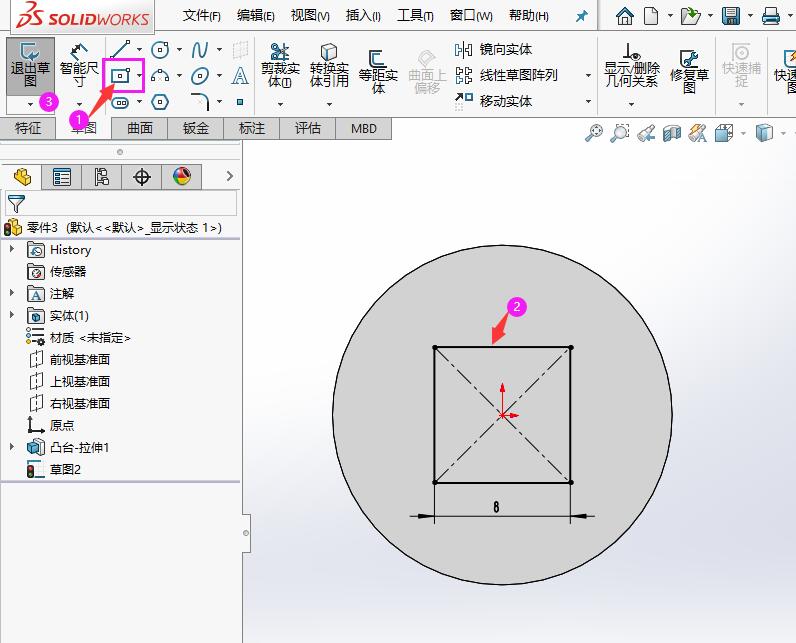Image resolution: width=796 pixels, height=643 pixels.
Task: Switch to the 钣金 (Sheet Metal) tab
Action: pyautogui.click(x=195, y=128)
